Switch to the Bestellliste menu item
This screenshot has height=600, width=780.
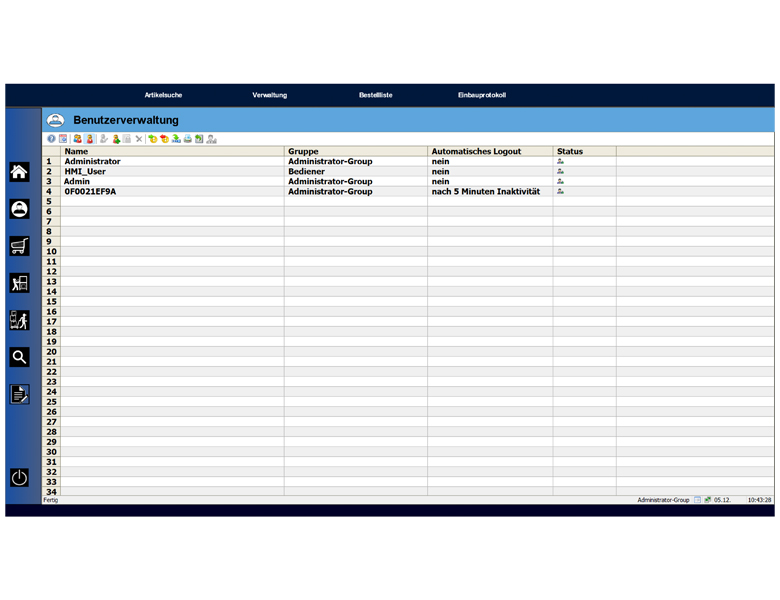[x=376, y=95]
